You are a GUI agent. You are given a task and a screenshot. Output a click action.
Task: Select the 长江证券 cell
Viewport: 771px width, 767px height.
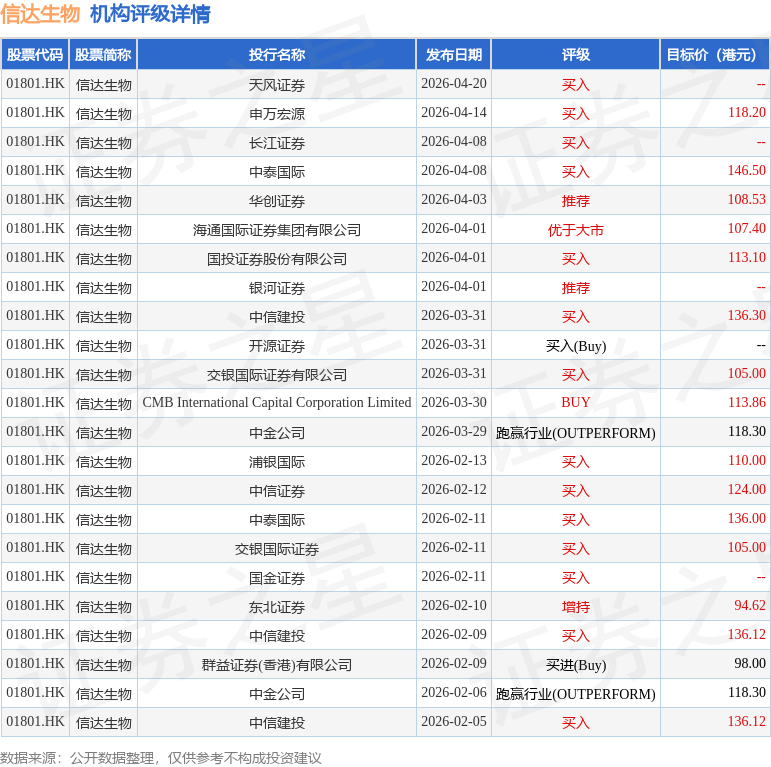click(x=277, y=143)
